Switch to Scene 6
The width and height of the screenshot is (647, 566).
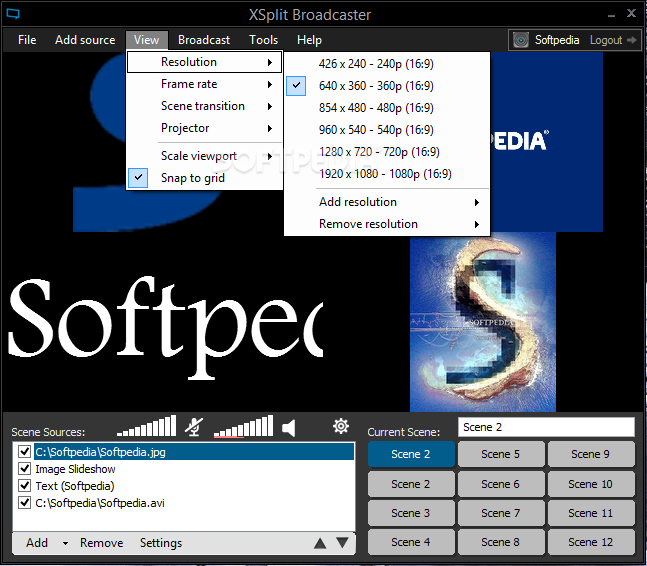coord(501,484)
